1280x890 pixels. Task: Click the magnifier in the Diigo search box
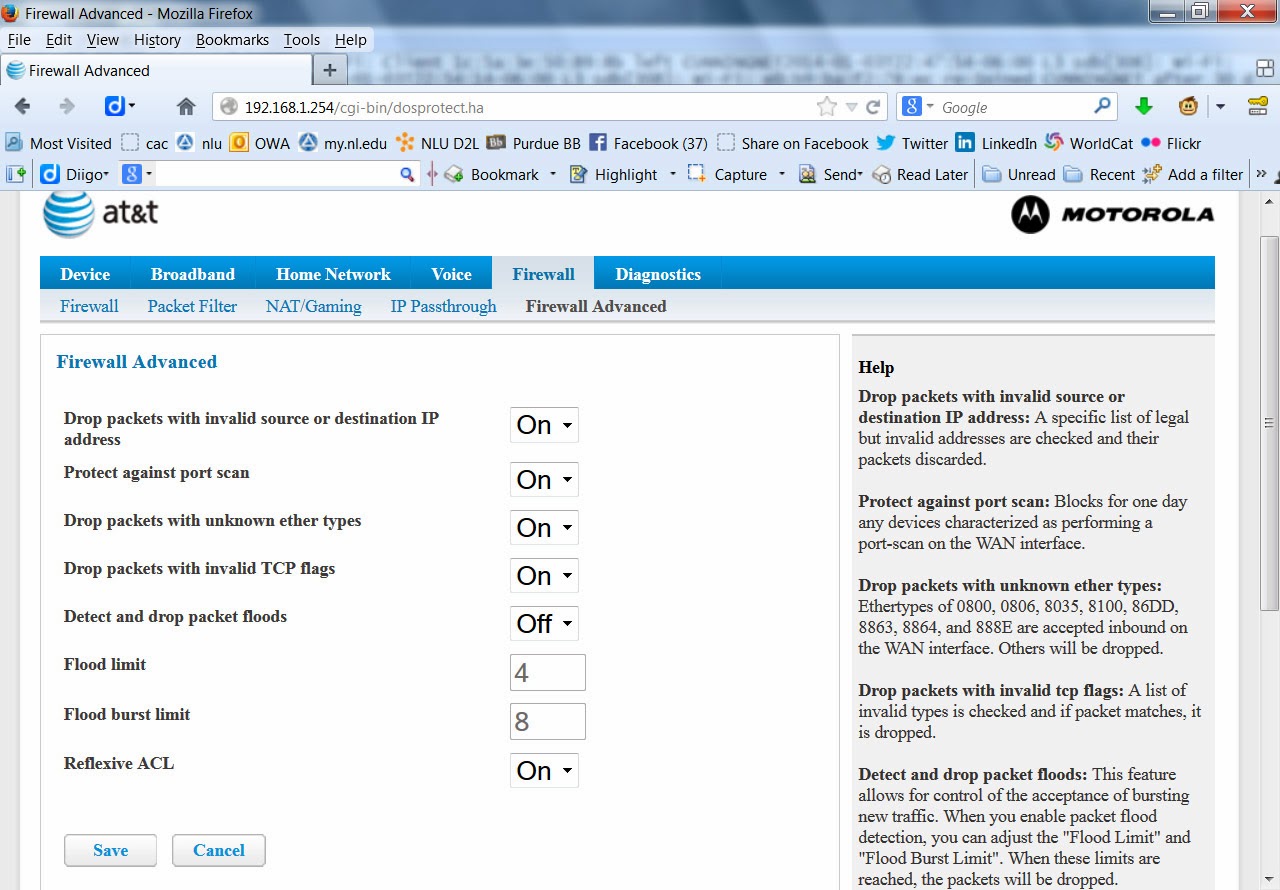407,174
